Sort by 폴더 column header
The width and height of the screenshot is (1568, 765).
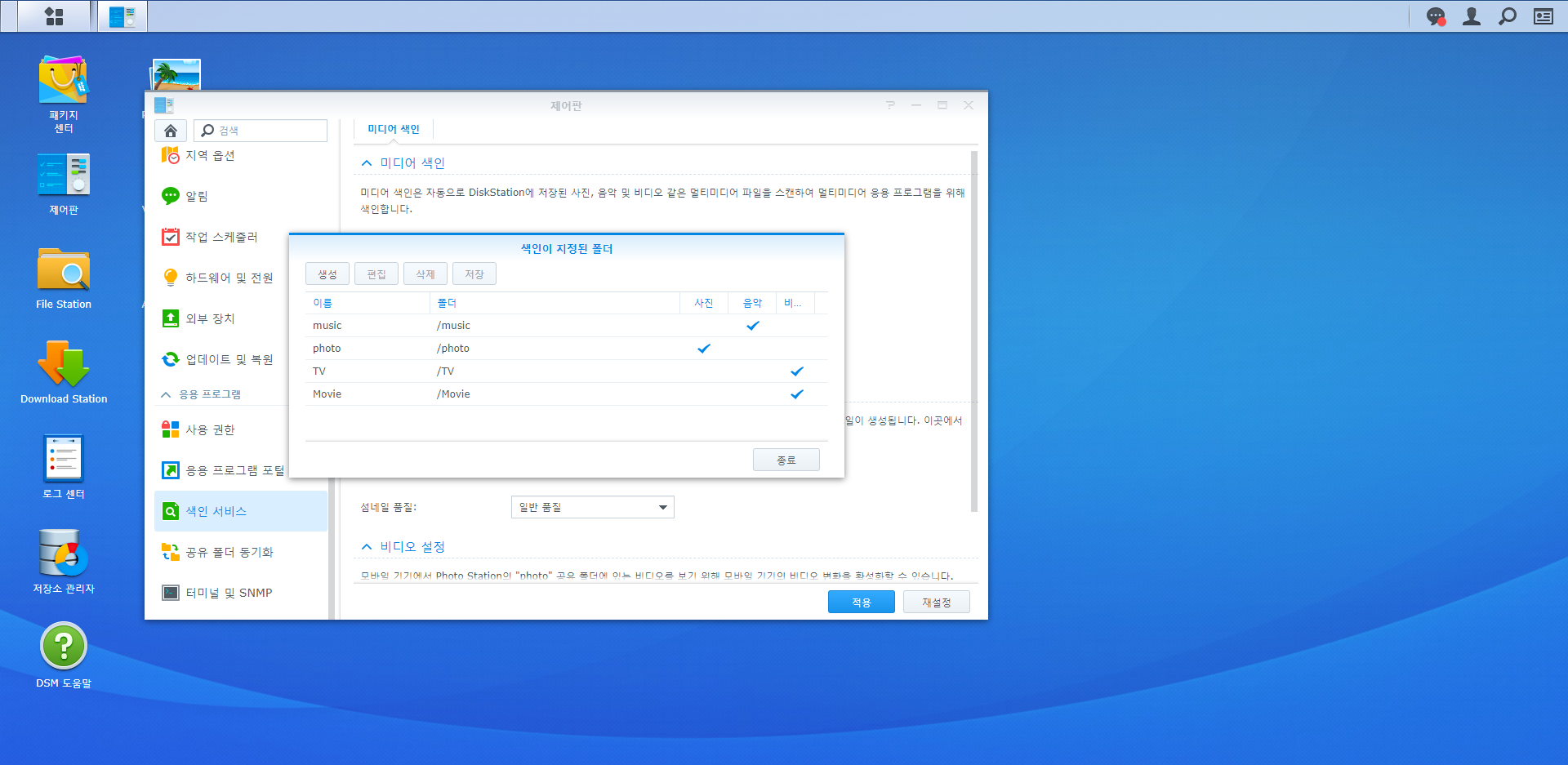(x=555, y=303)
